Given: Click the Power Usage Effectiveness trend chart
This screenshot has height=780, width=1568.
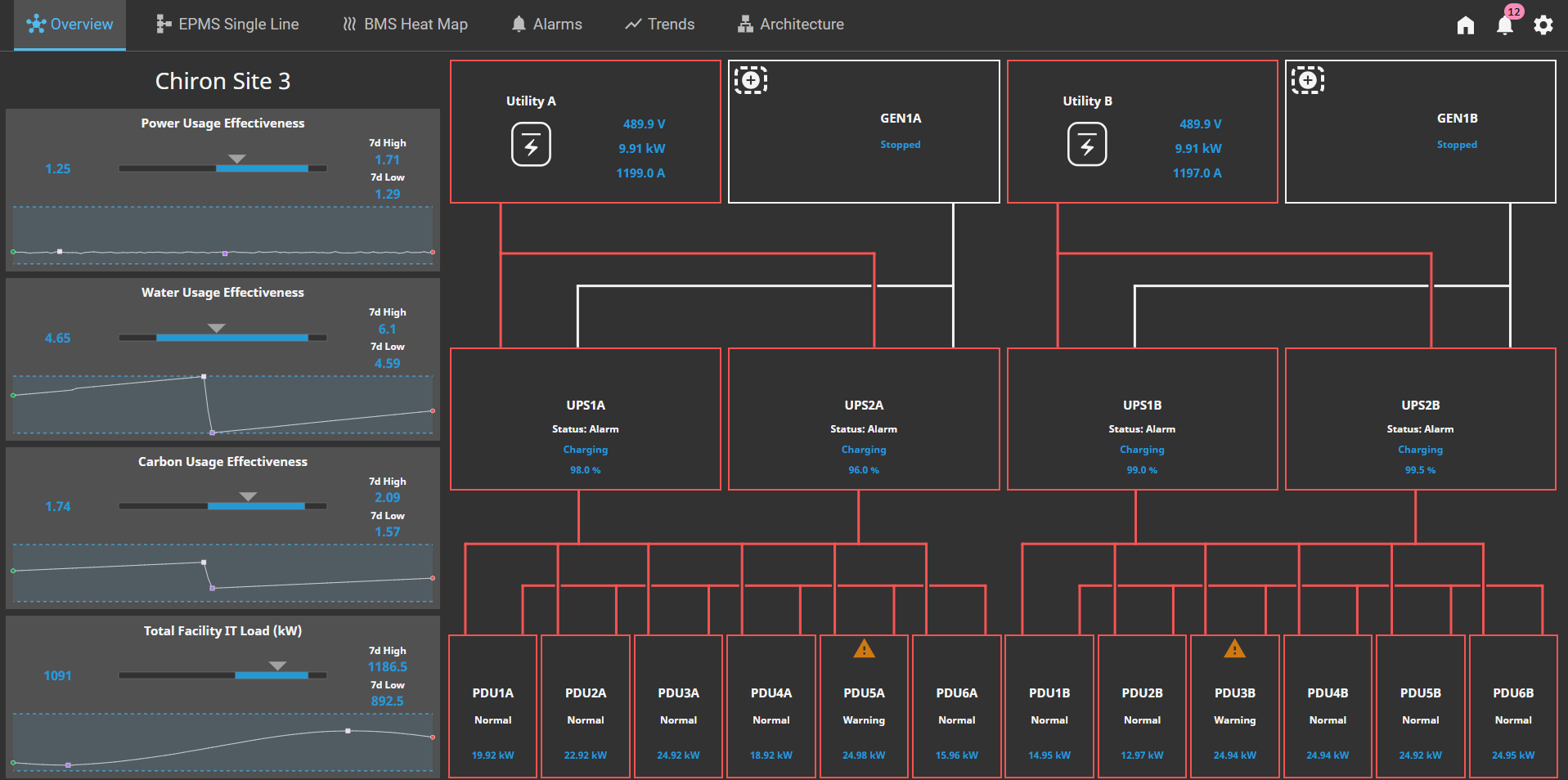Looking at the screenshot, I should (x=222, y=235).
